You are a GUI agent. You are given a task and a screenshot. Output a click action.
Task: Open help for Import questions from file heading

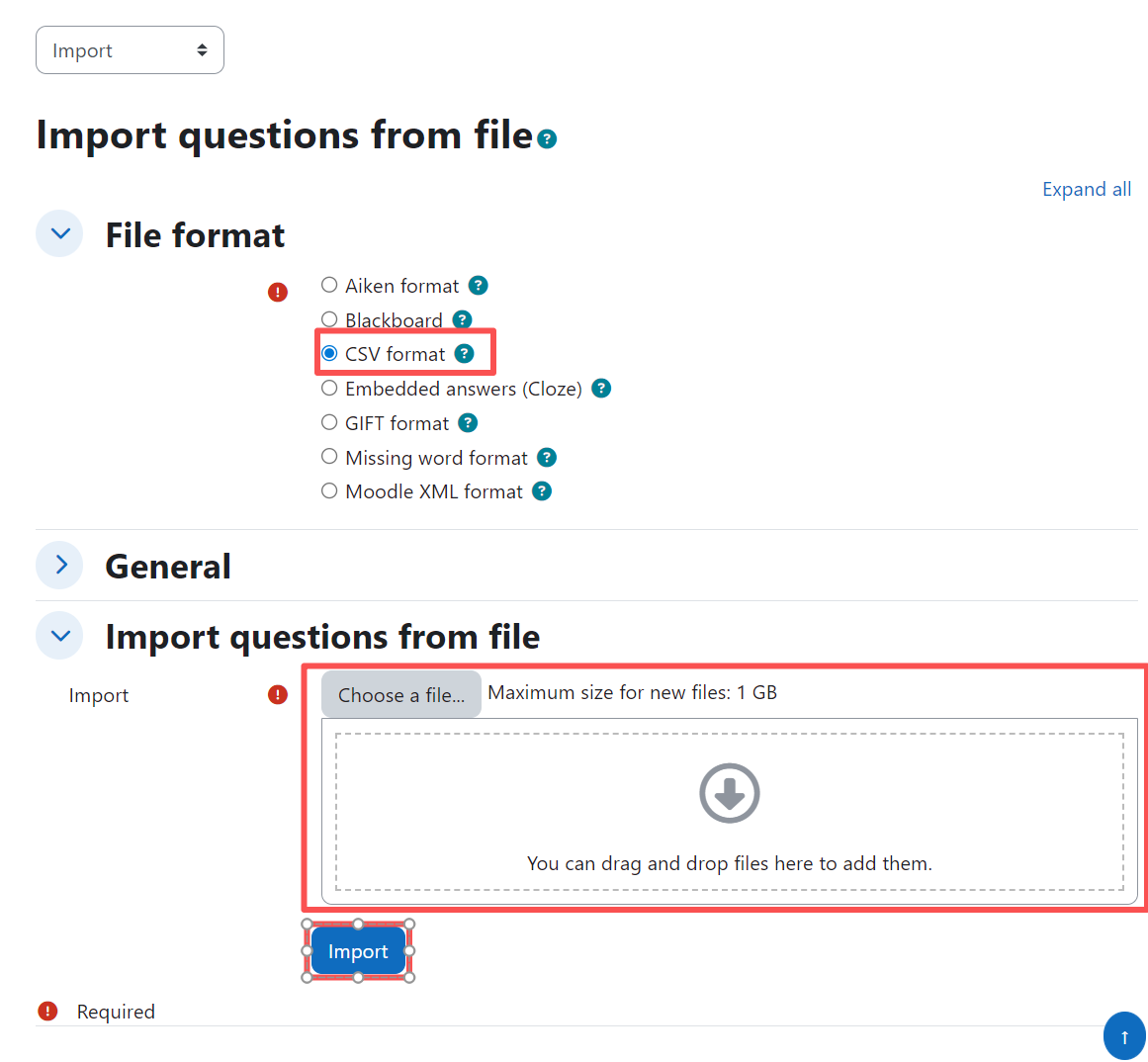[547, 139]
